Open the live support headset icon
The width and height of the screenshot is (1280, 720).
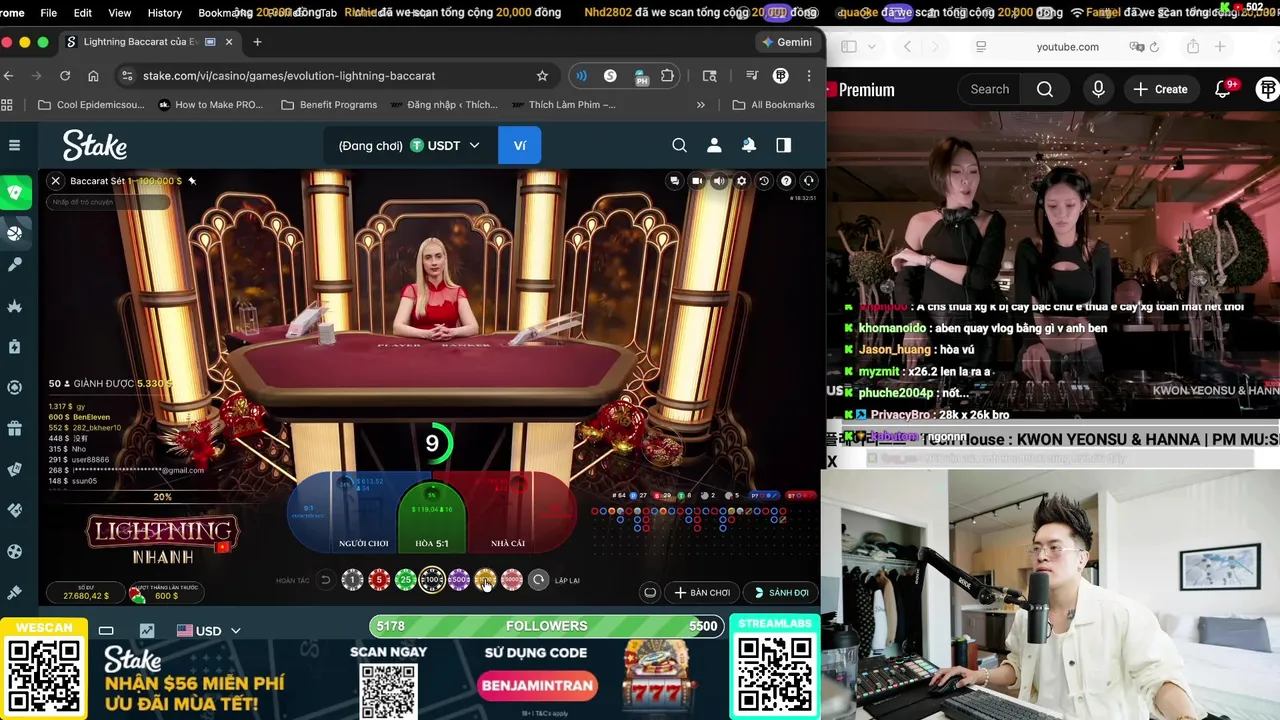809,181
